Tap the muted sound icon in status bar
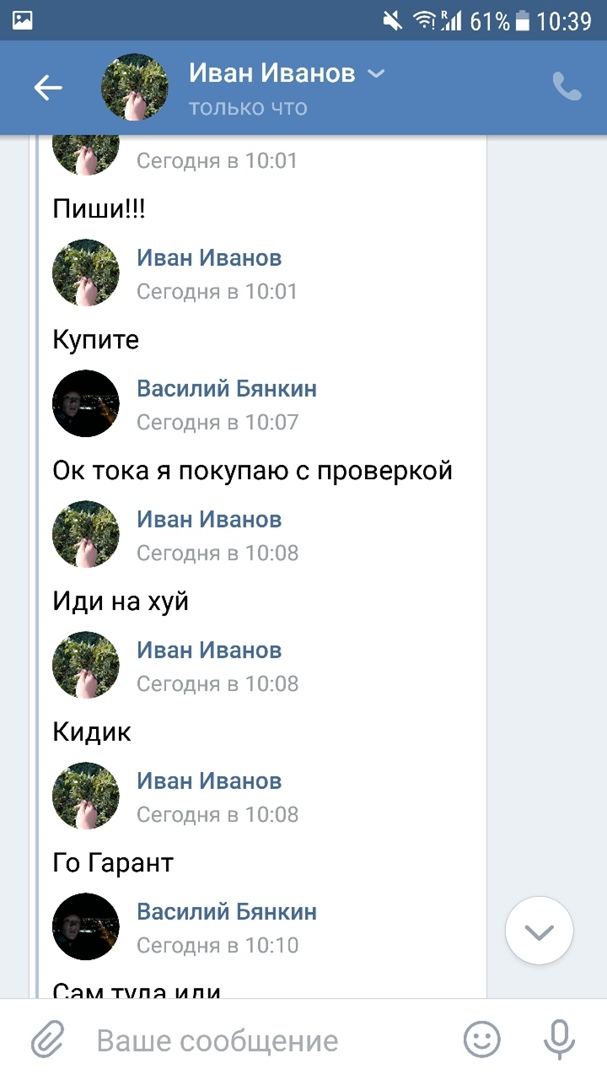Image resolution: width=607 pixels, height=1080 pixels. 394,20
